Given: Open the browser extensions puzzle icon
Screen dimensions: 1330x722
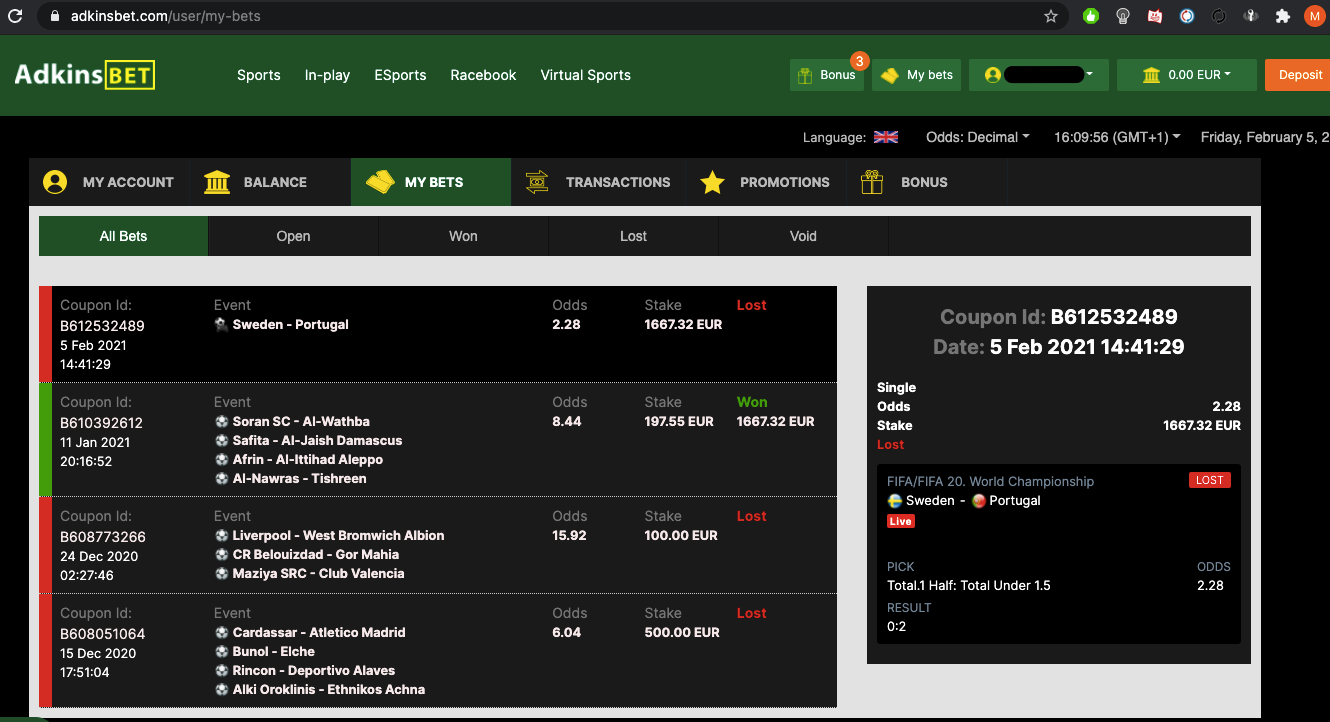Looking at the screenshot, I should [x=1283, y=16].
